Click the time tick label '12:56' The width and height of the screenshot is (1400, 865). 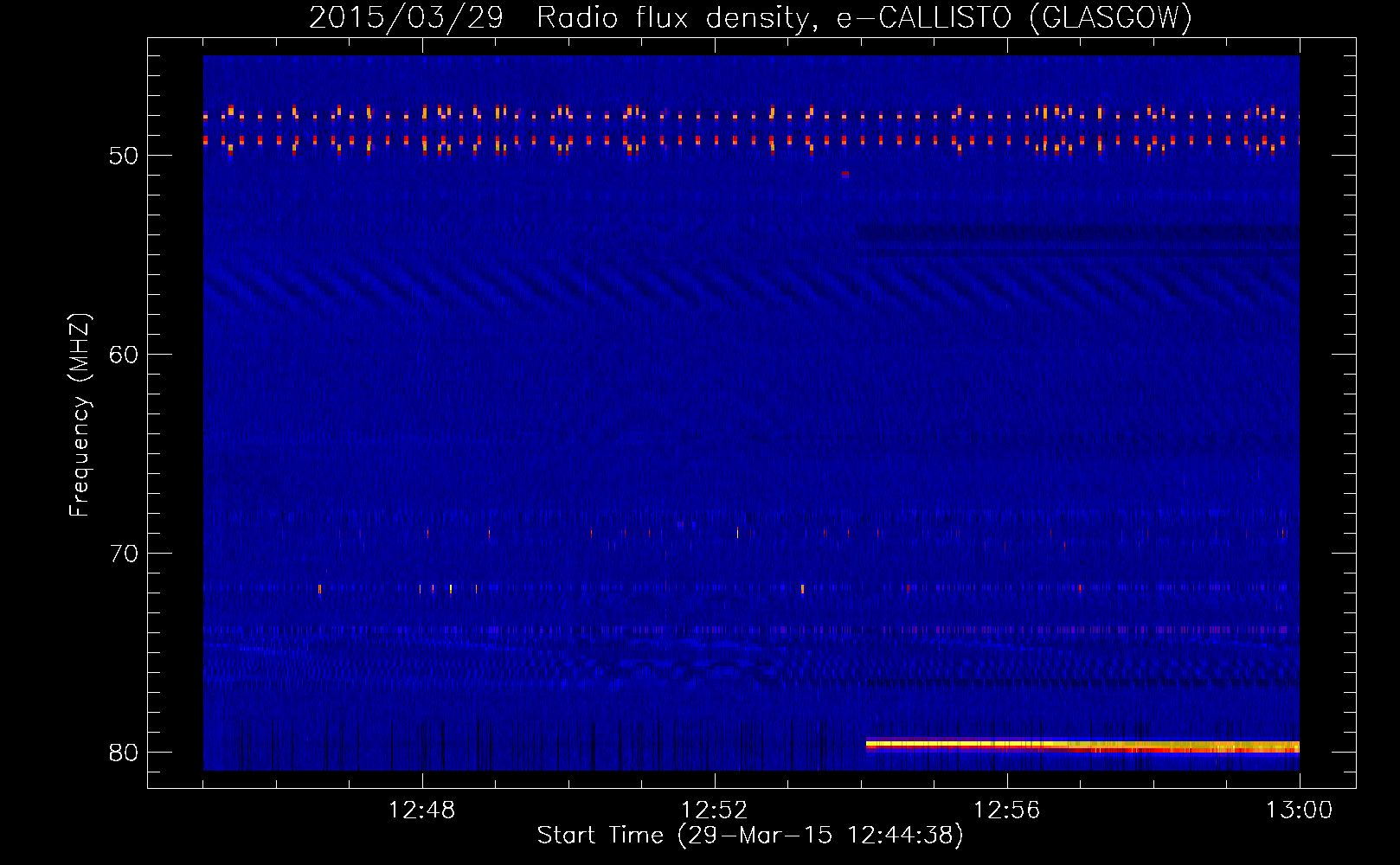coord(1007,811)
